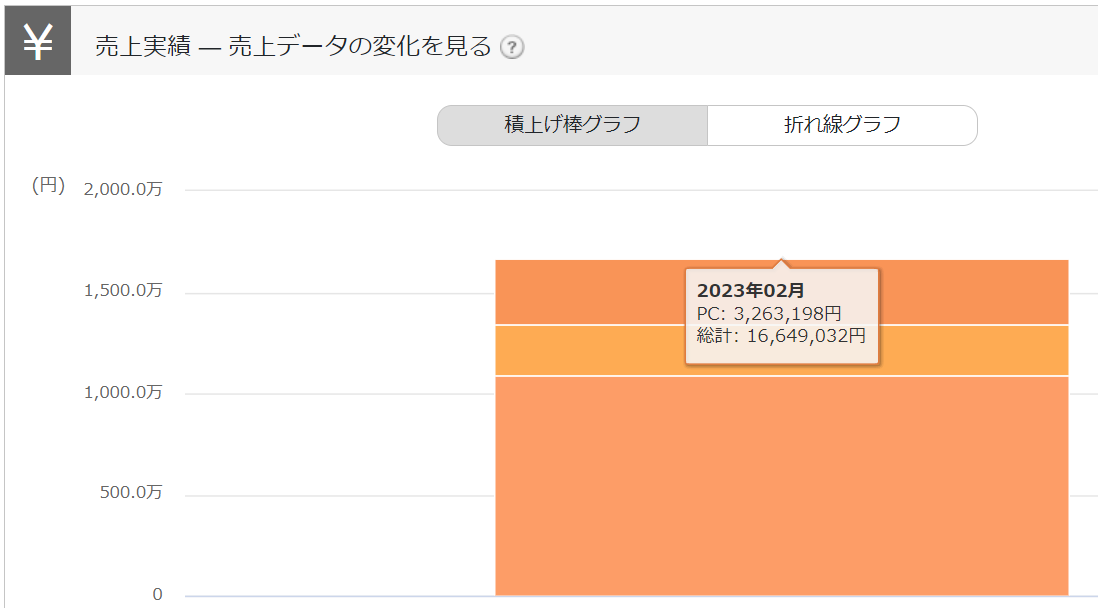Click the 売上データの変化を見る subtitle text

click(359, 47)
